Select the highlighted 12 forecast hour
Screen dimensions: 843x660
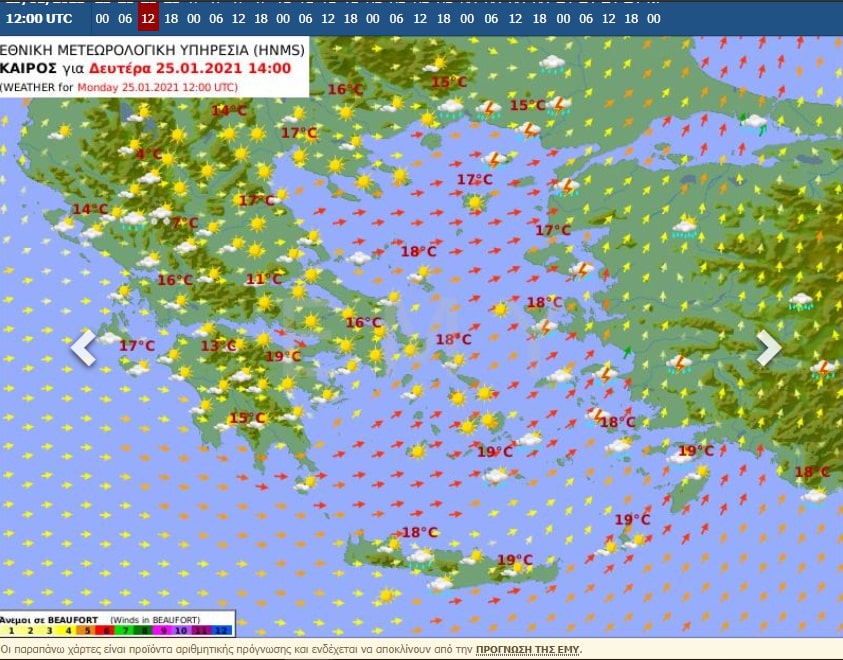point(148,18)
